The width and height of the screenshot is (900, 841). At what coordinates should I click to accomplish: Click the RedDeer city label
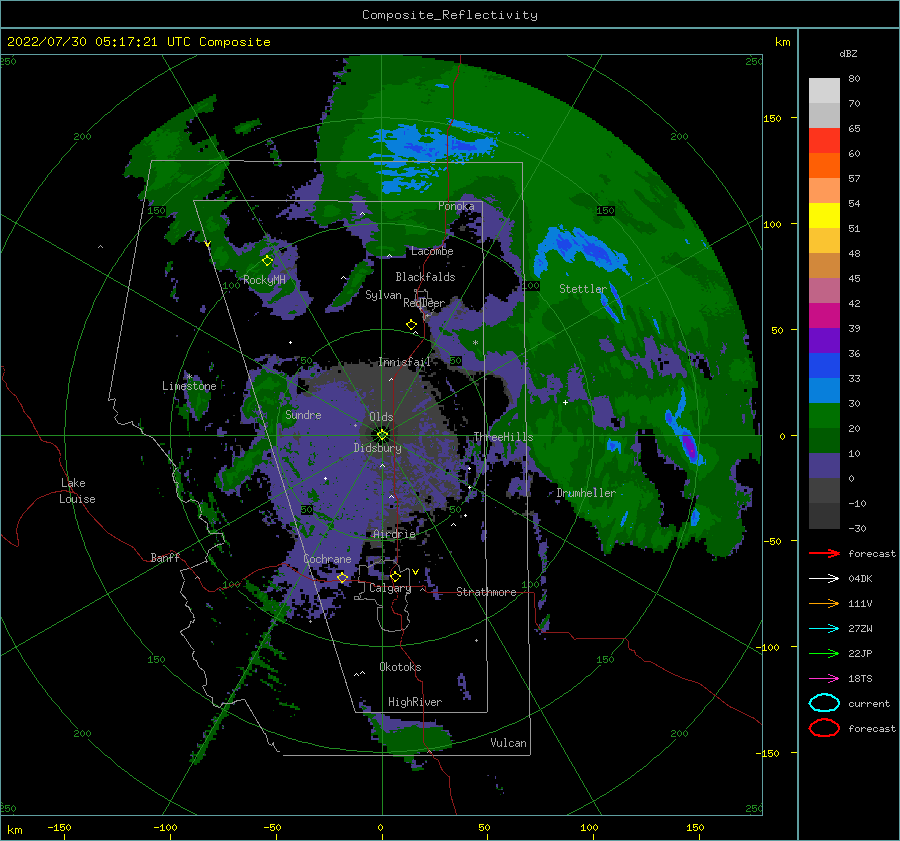[424, 303]
